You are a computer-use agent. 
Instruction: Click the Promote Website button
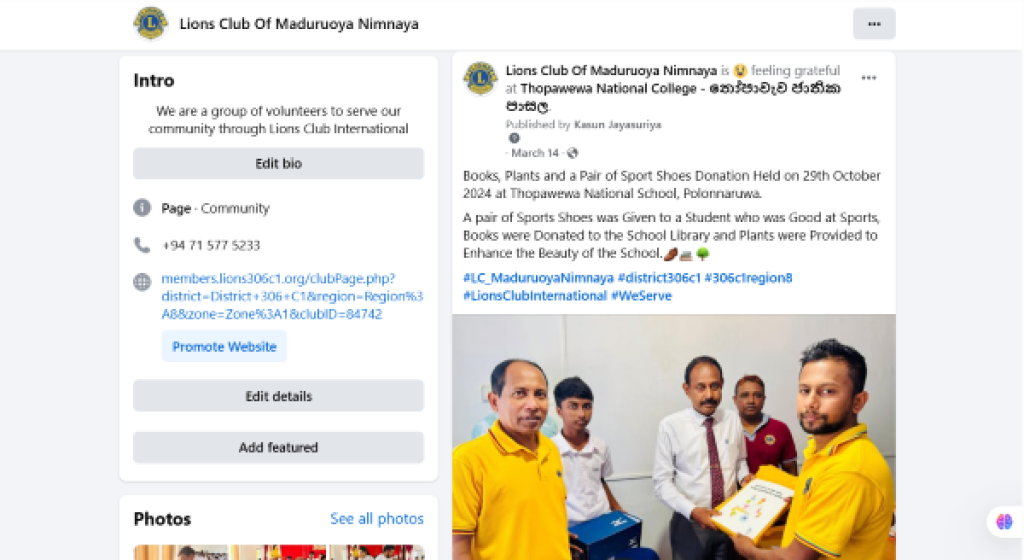224,347
